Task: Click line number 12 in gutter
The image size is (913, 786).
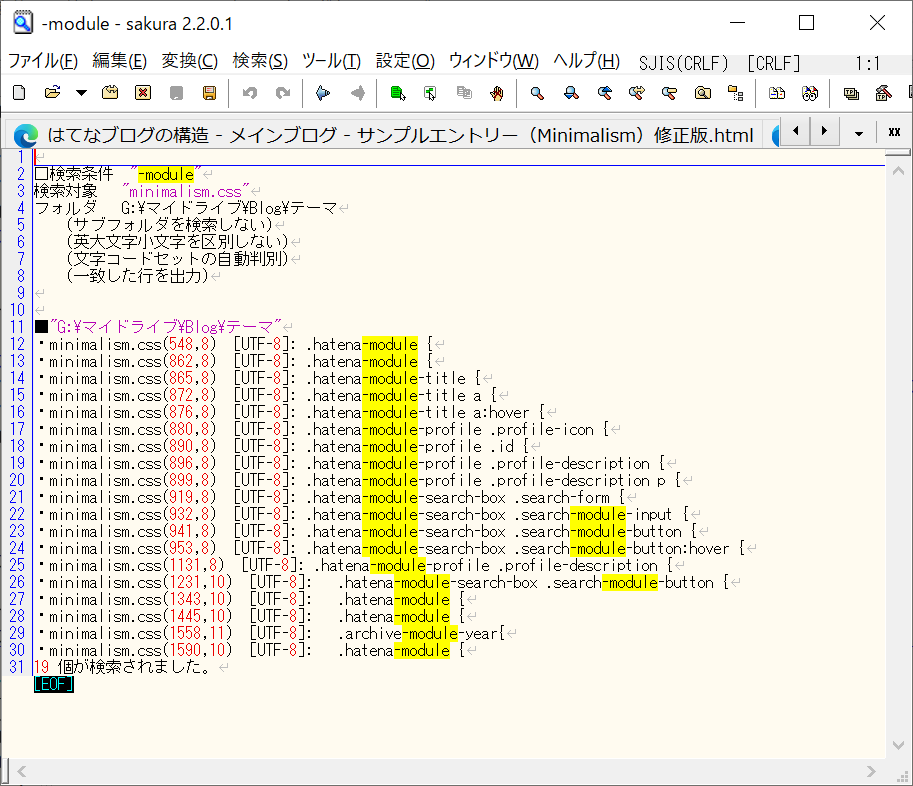Action: tap(17, 345)
